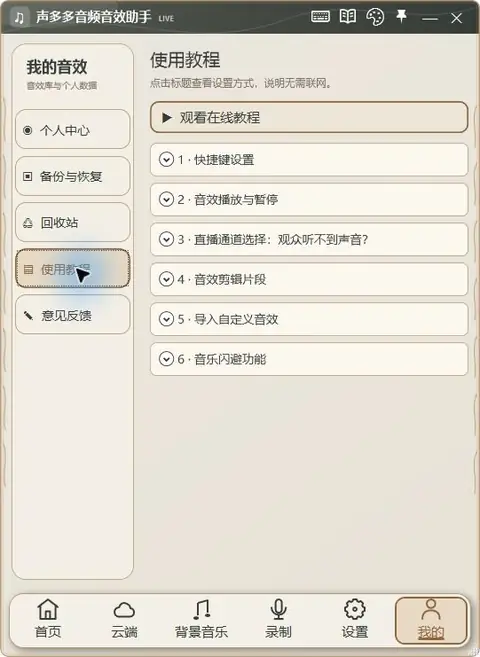Open the keyboard shortcuts icon in title bar
The image size is (480, 657).
[x=320, y=17]
